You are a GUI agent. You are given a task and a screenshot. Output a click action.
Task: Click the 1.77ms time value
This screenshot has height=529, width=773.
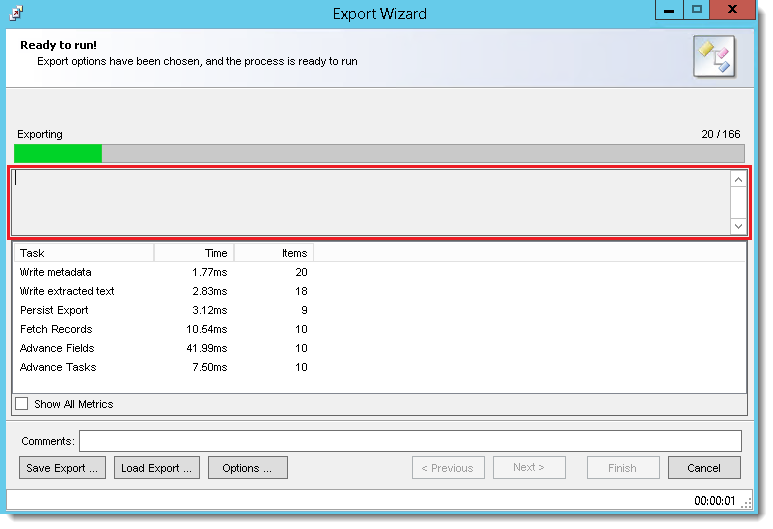(x=210, y=272)
